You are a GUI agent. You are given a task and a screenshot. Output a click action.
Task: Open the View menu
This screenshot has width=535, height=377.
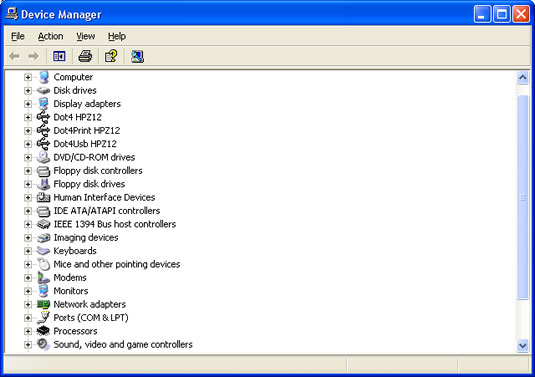(x=86, y=36)
